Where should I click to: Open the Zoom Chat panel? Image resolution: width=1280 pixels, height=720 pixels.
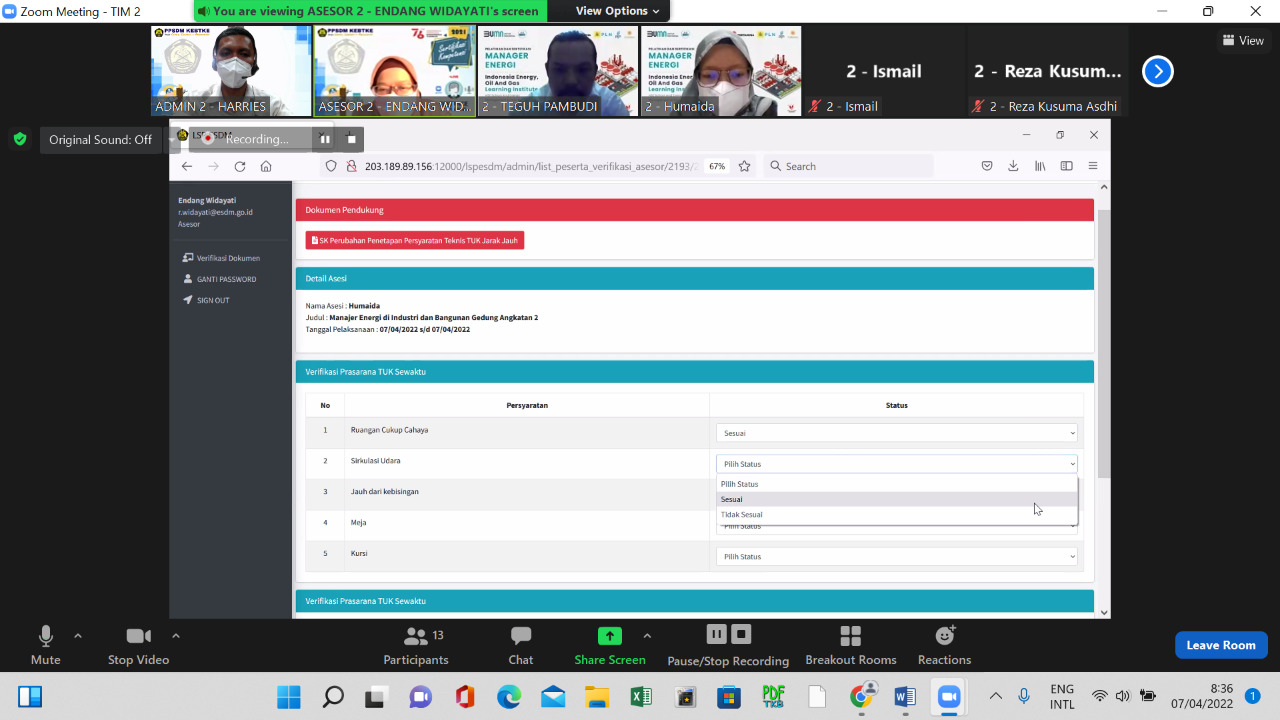point(521,645)
